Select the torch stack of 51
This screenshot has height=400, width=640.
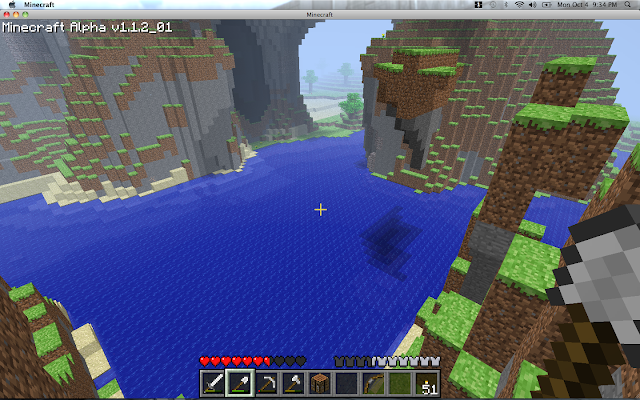(x=427, y=383)
